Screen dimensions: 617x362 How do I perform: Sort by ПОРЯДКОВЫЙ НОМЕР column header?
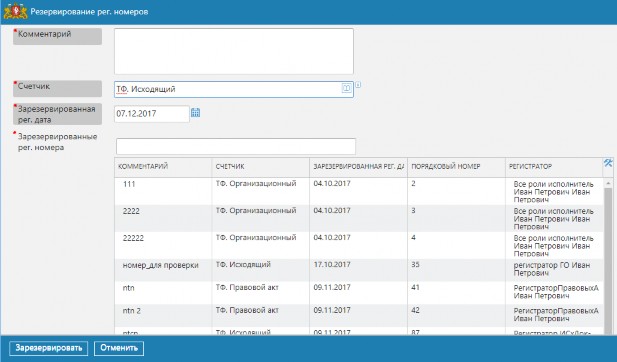click(x=456, y=167)
